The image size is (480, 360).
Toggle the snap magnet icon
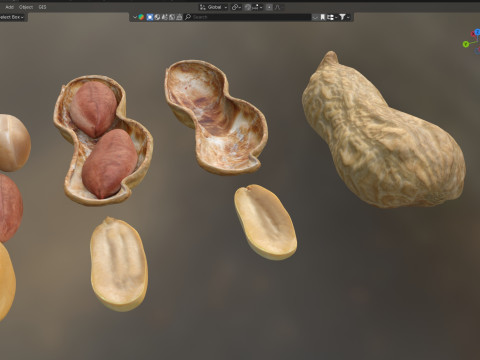[248, 7]
